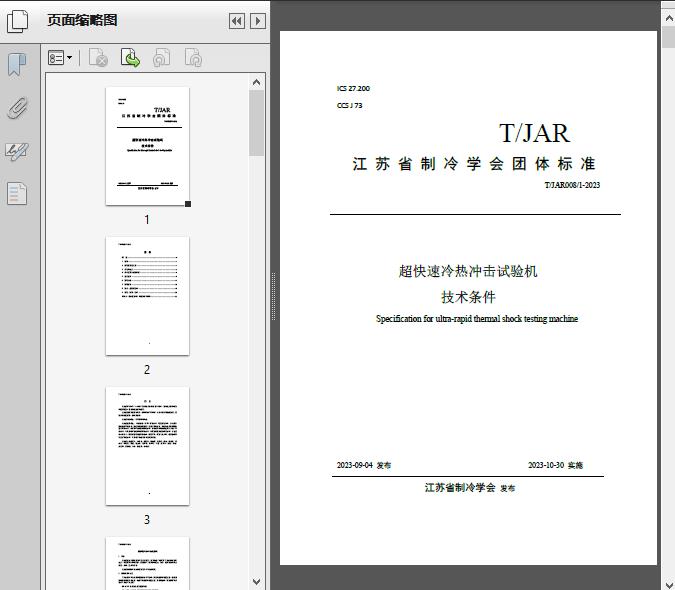Click the ICS 27.200 text
Viewport: 675px width, 590px height.
coord(353,89)
